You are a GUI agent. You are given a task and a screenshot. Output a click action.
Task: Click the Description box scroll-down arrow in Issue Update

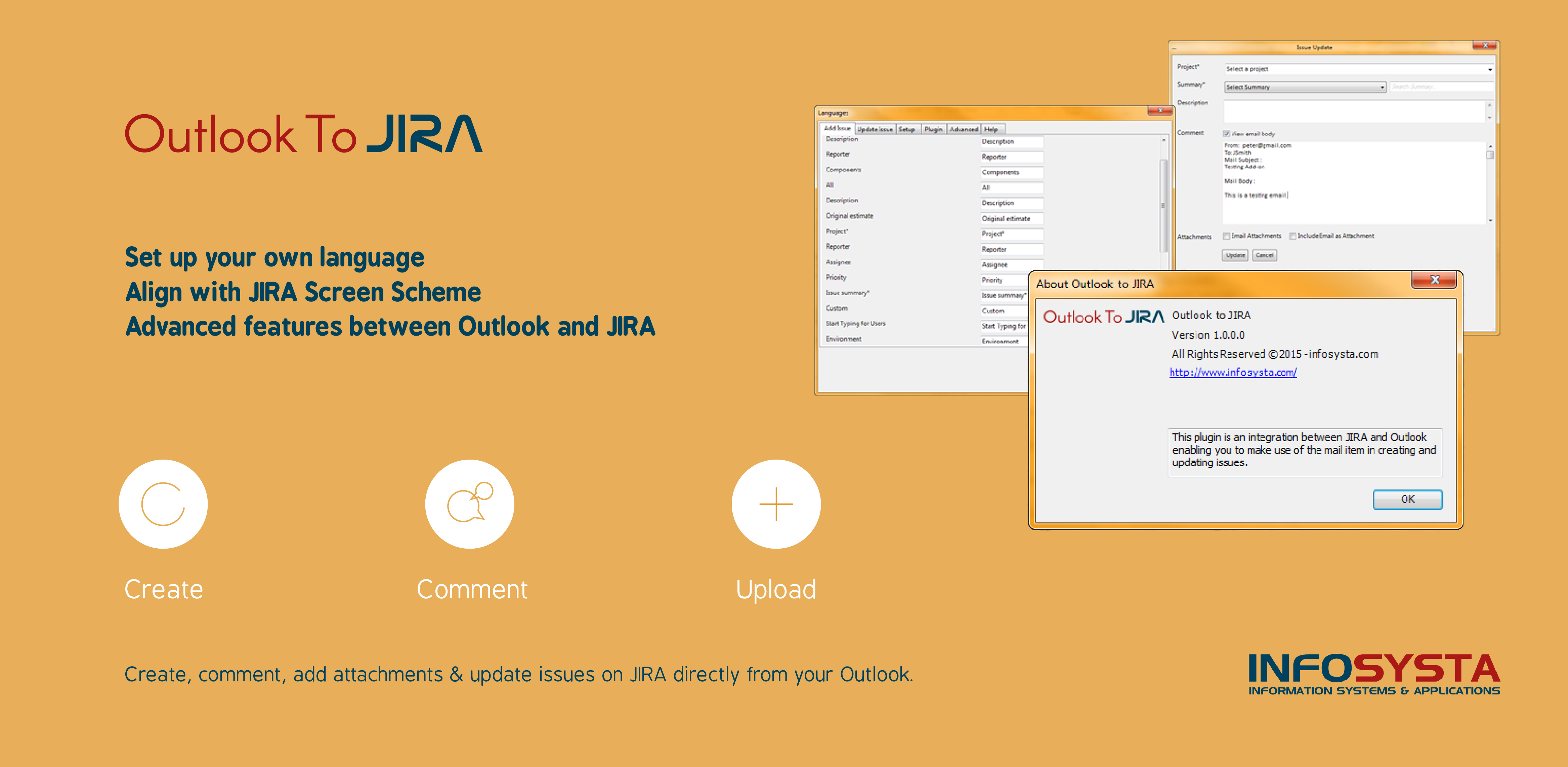click(x=1490, y=119)
